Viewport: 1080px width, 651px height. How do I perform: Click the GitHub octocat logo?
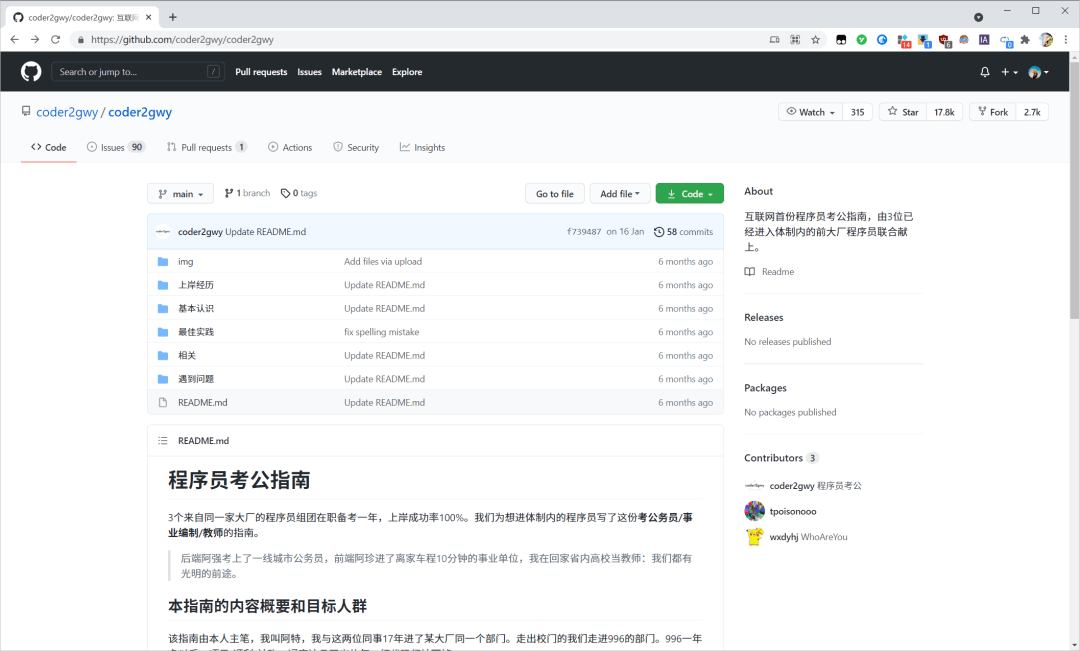pos(31,72)
